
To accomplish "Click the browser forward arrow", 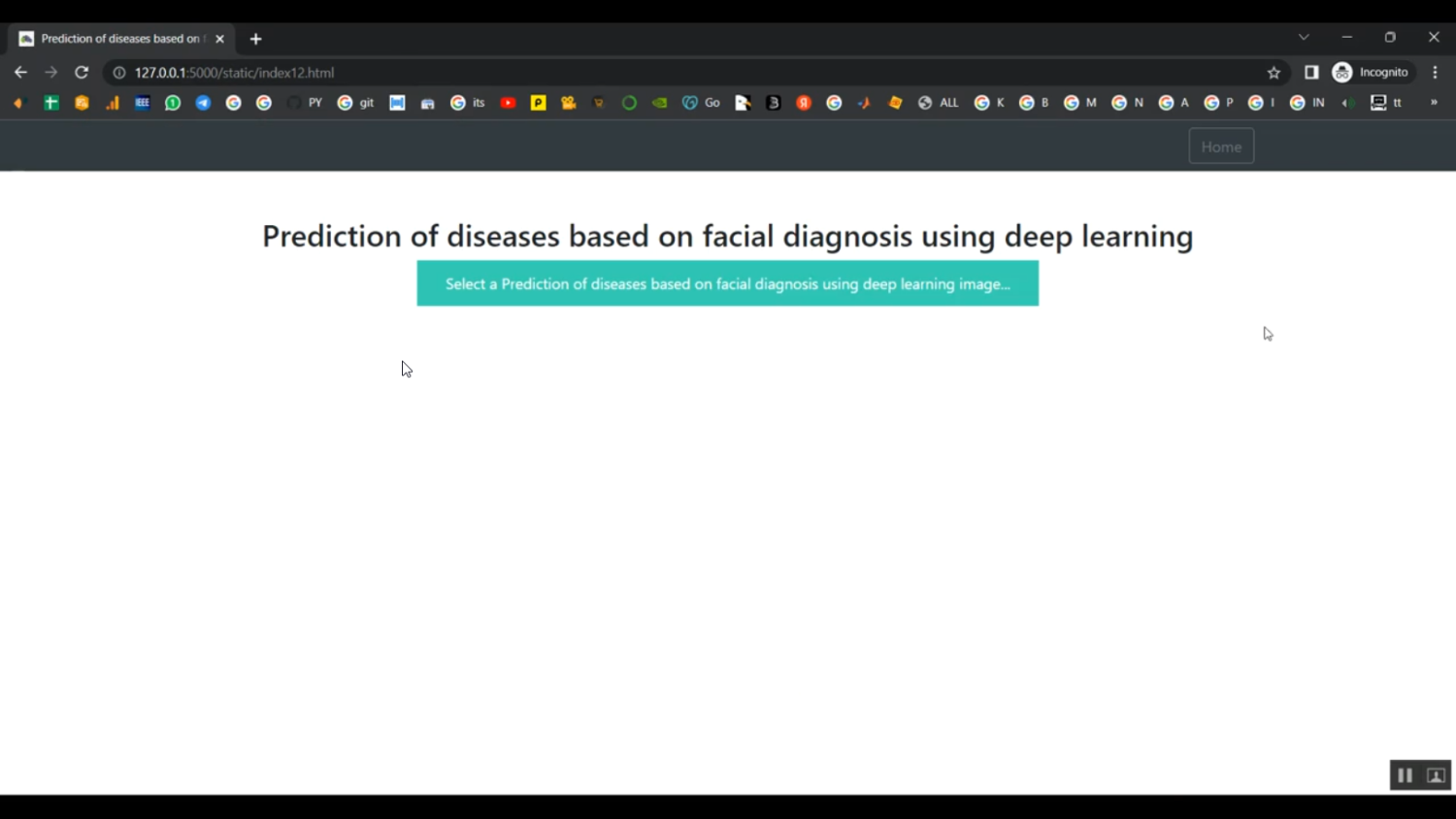I will [51, 73].
